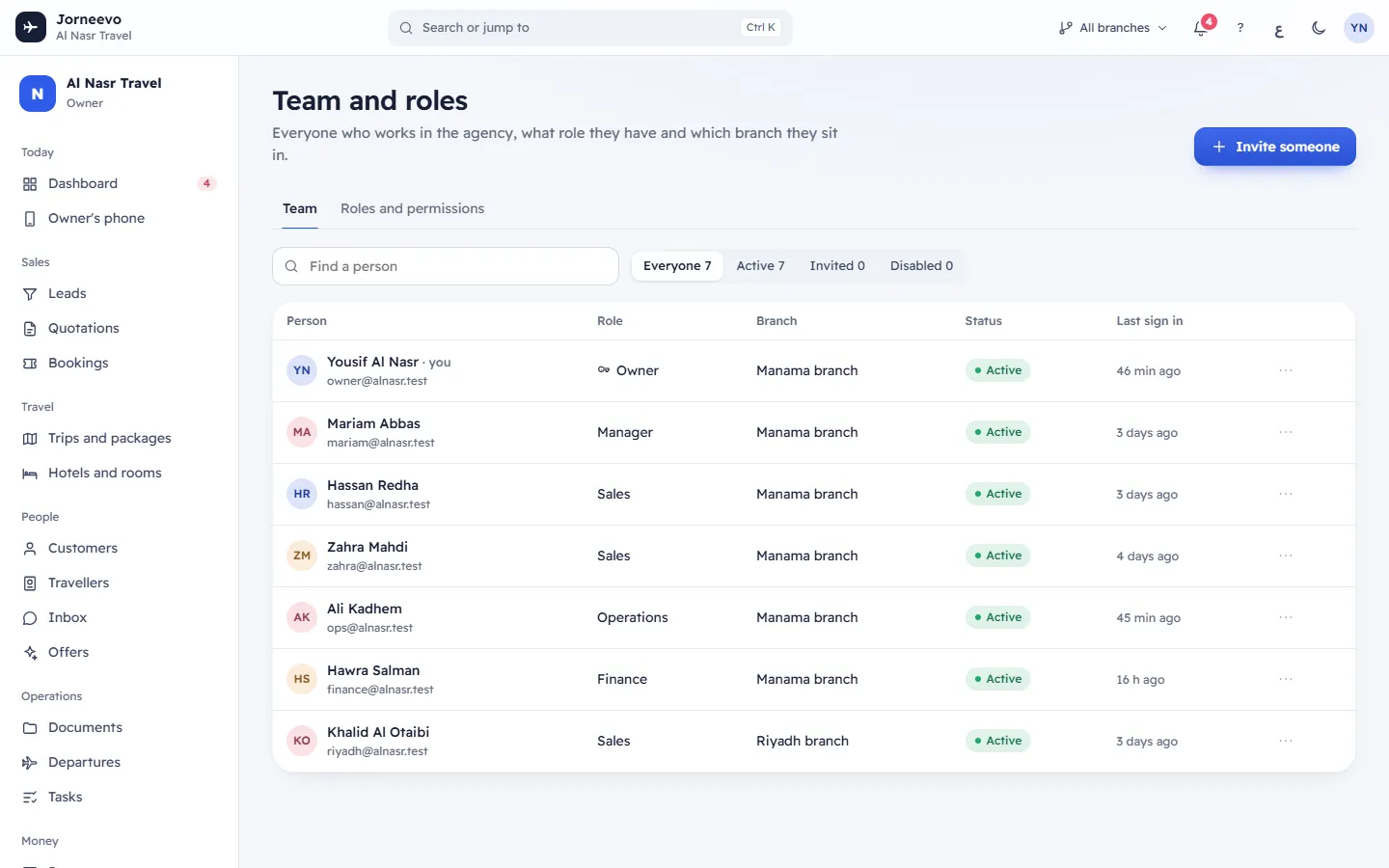Screen dimensions: 1389x868
Task: Open the row menu for Yousif Al Nasr
Action: click(1286, 370)
